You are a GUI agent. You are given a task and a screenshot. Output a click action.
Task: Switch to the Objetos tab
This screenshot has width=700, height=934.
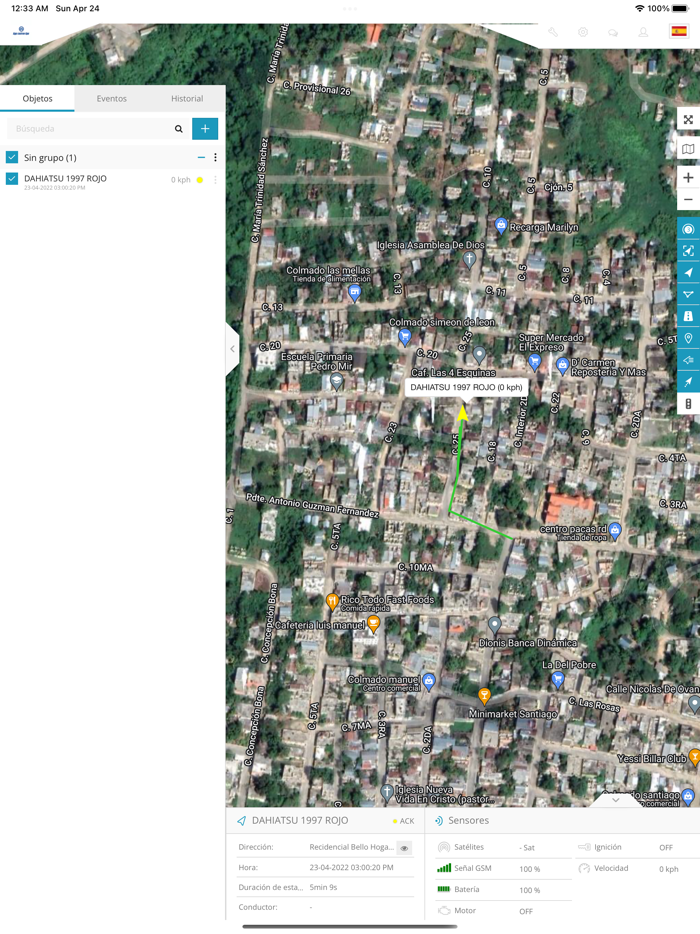pyautogui.click(x=38, y=98)
